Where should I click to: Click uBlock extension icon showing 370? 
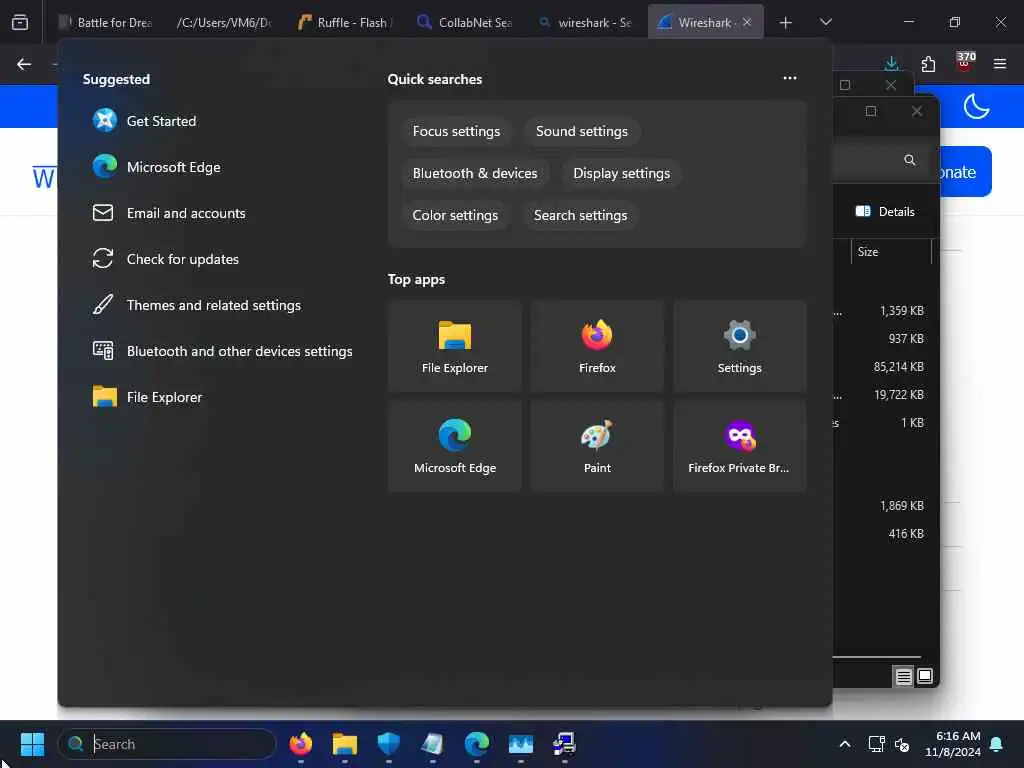[x=965, y=63]
